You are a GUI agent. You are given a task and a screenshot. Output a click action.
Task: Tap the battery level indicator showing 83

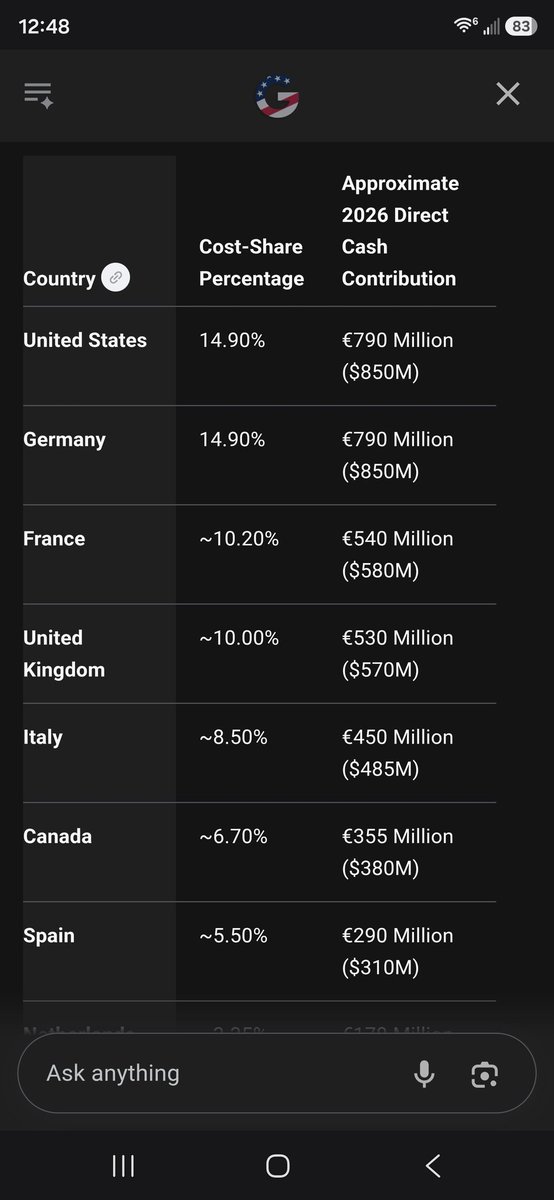tap(521, 27)
